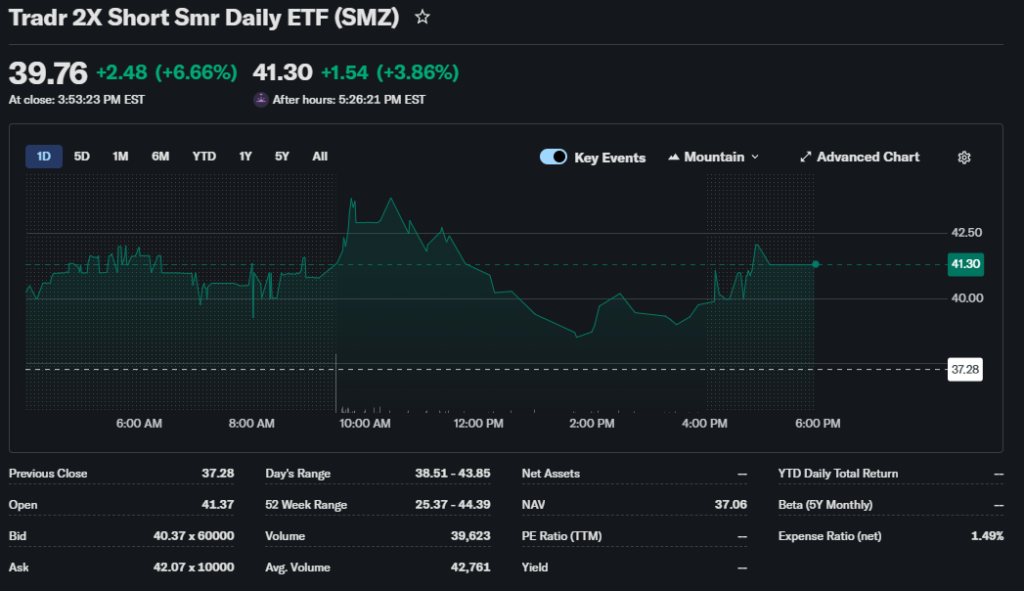Show the All time range
The height and width of the screenshot is (591, 1024).
pos(320,156)
